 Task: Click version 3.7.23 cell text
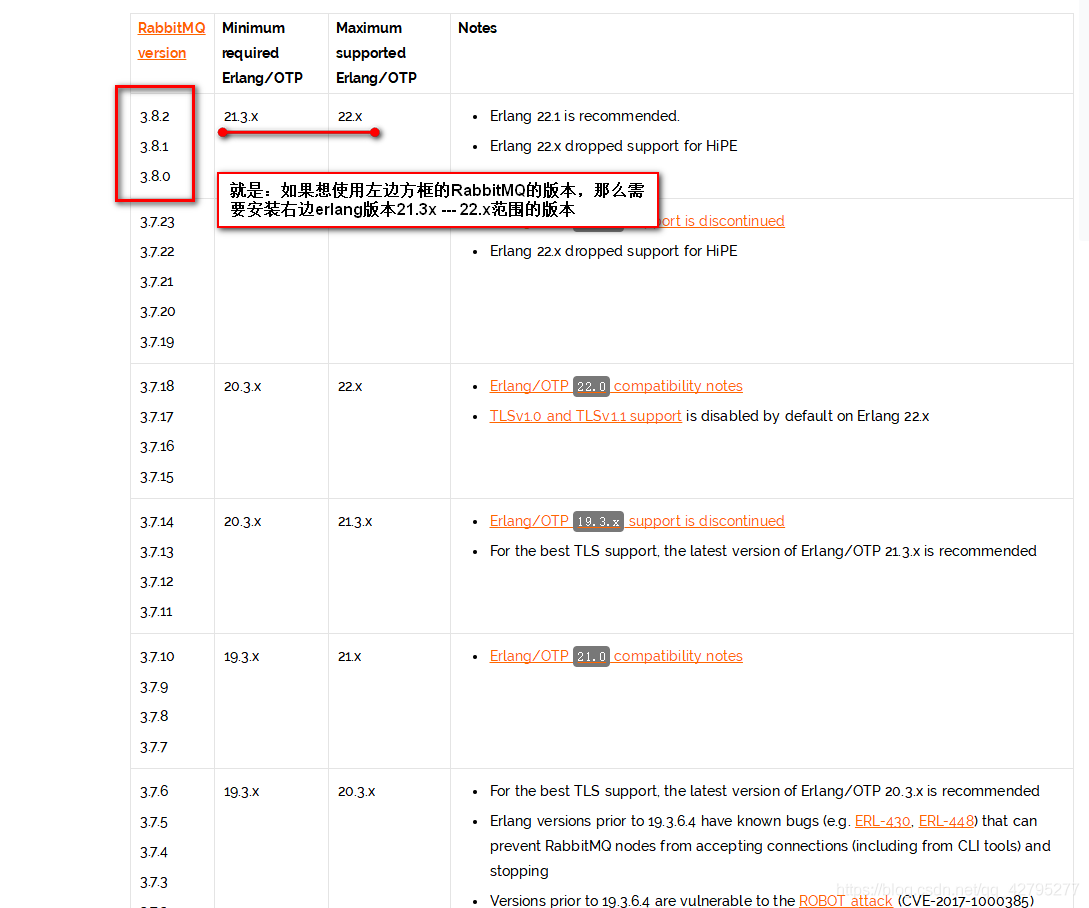[x=157, y=222]
